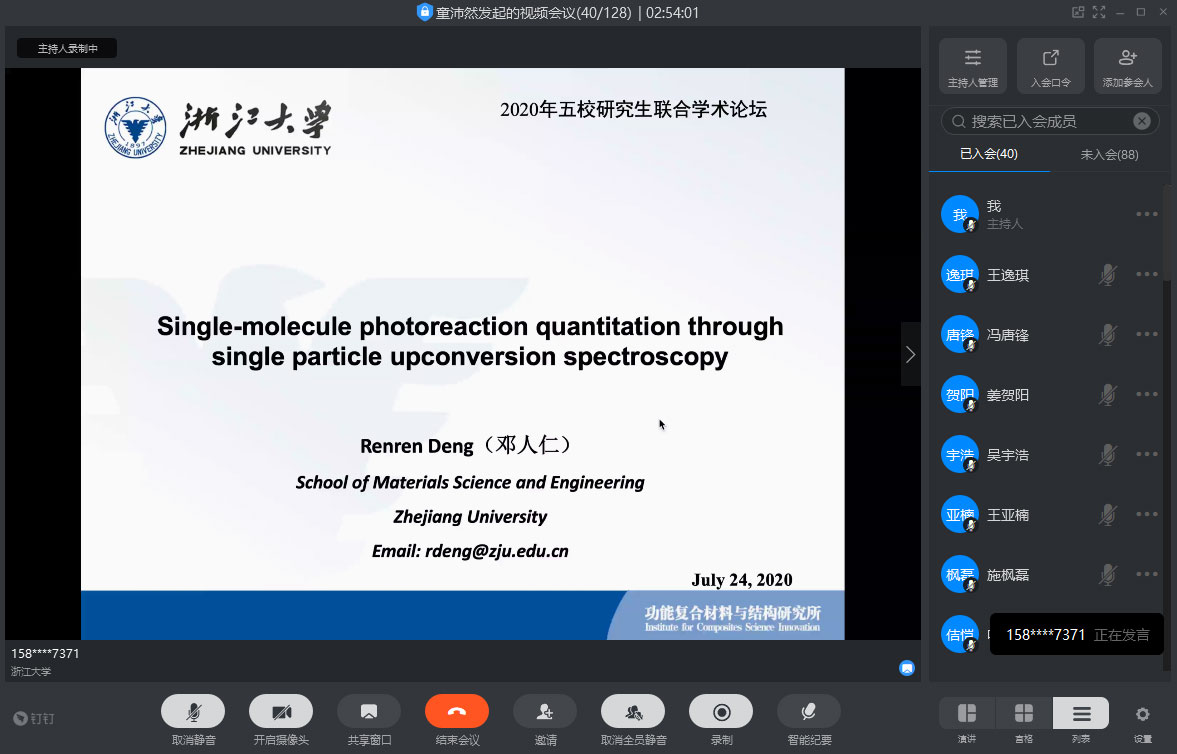
Task: Click the 共享窗口 screen share icon
Action: click(368, 711)
